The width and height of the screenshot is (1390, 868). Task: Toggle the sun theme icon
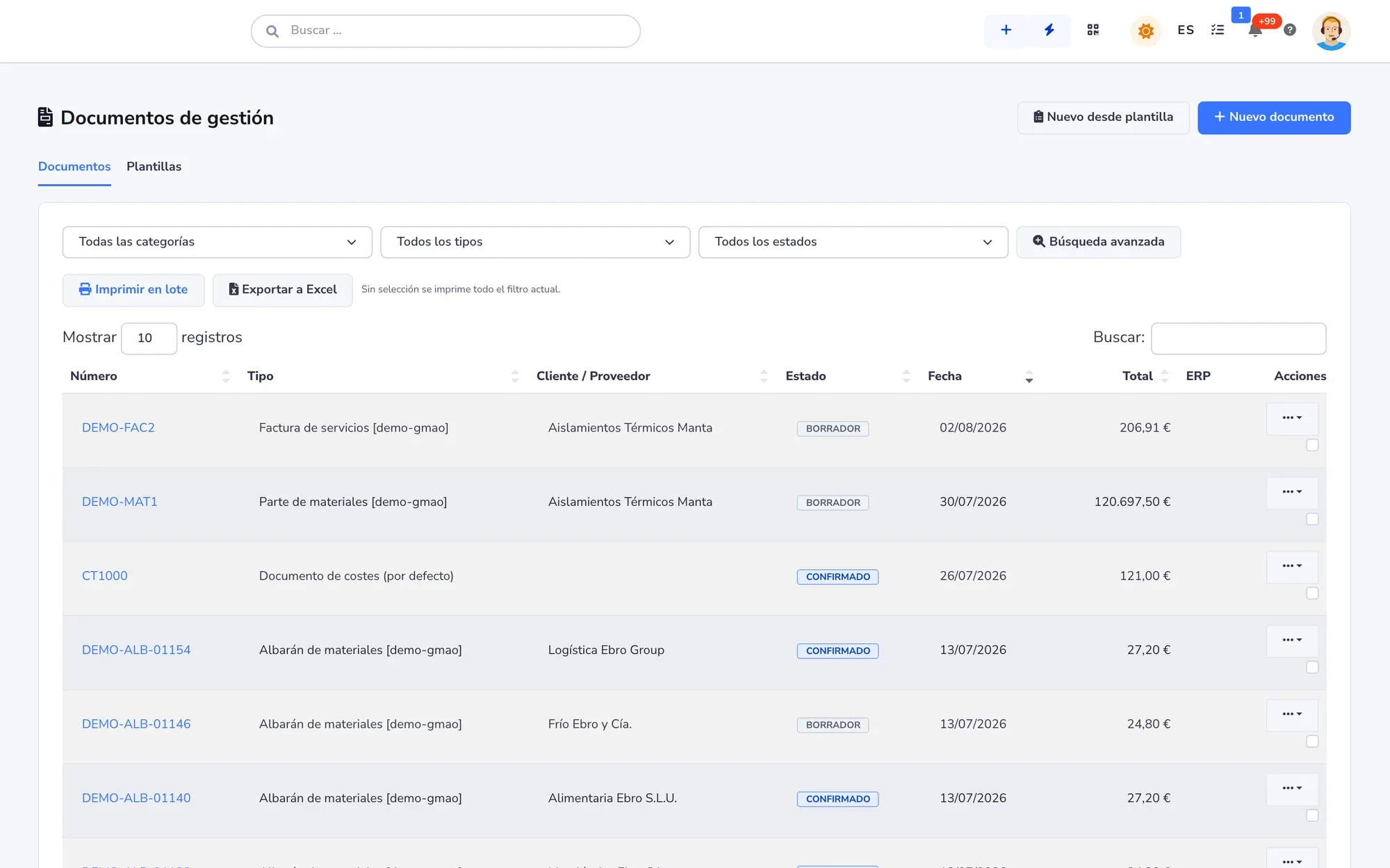[x=1145, y=31]
